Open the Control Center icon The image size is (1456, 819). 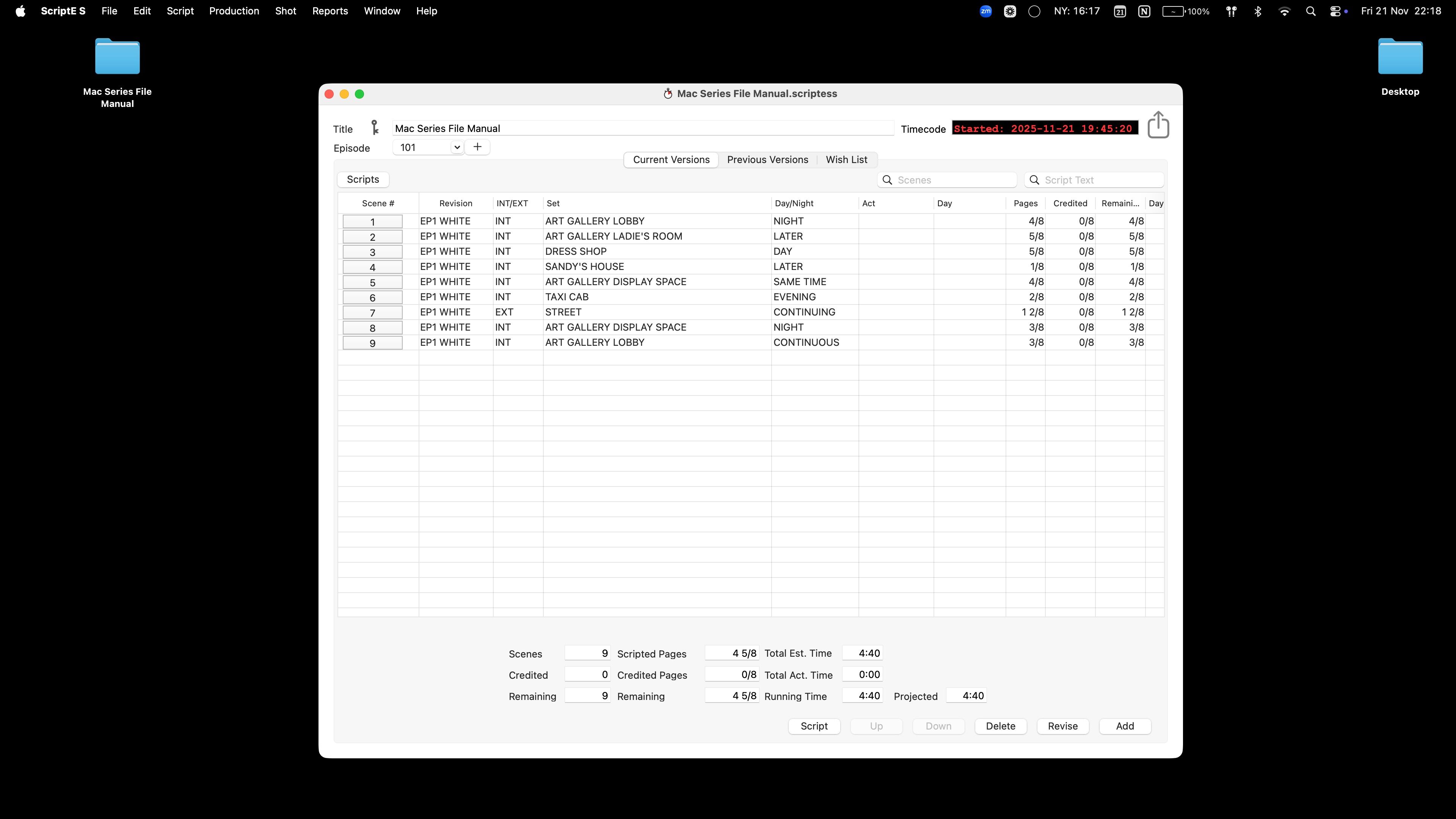tap(1335, 11)
